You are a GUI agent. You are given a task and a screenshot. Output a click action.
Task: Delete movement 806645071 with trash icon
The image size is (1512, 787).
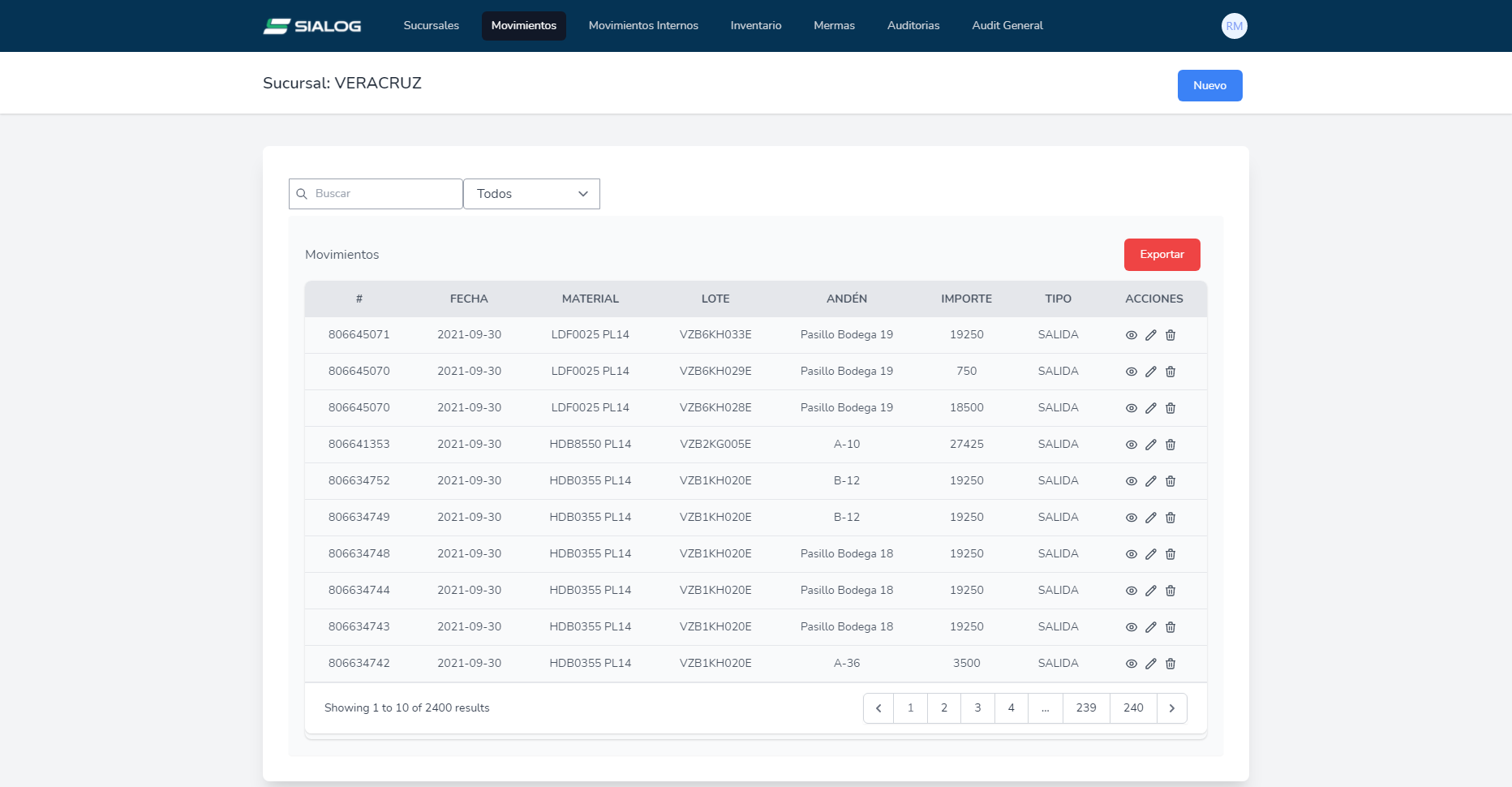[x=1171, y=335]
